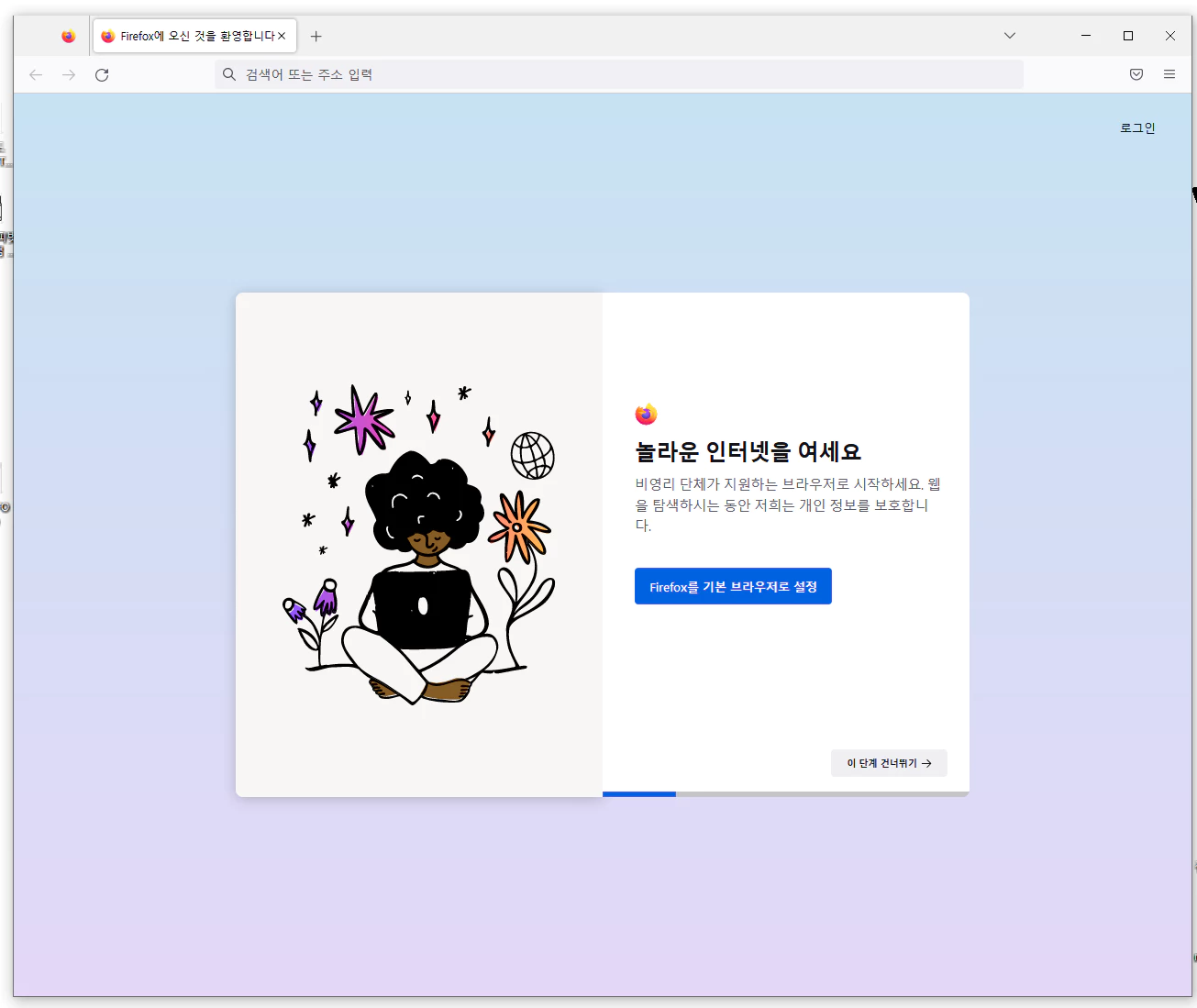The image size is (1197, 1008).
Task: Click the Firefox logo above the heading
Action: (x=647, y=415)
